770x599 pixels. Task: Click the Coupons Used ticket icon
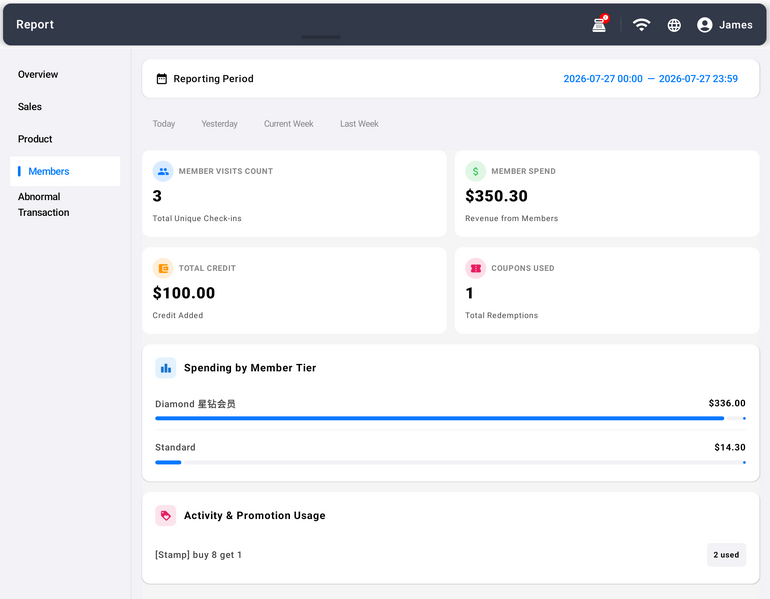pyautogui.click(x=475, y=268)
